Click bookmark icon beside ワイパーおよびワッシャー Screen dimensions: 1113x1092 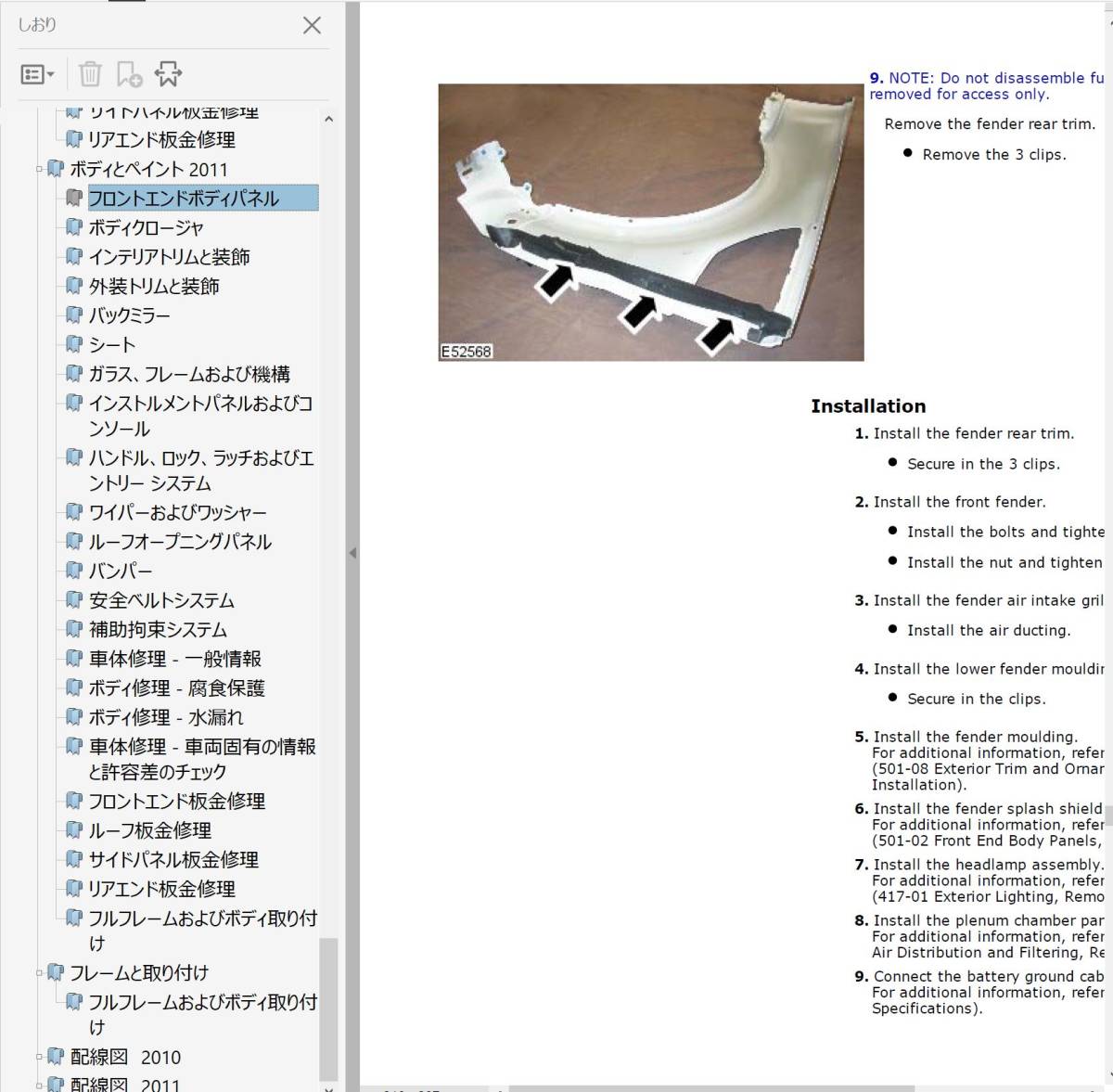click(x=74, y=512)
